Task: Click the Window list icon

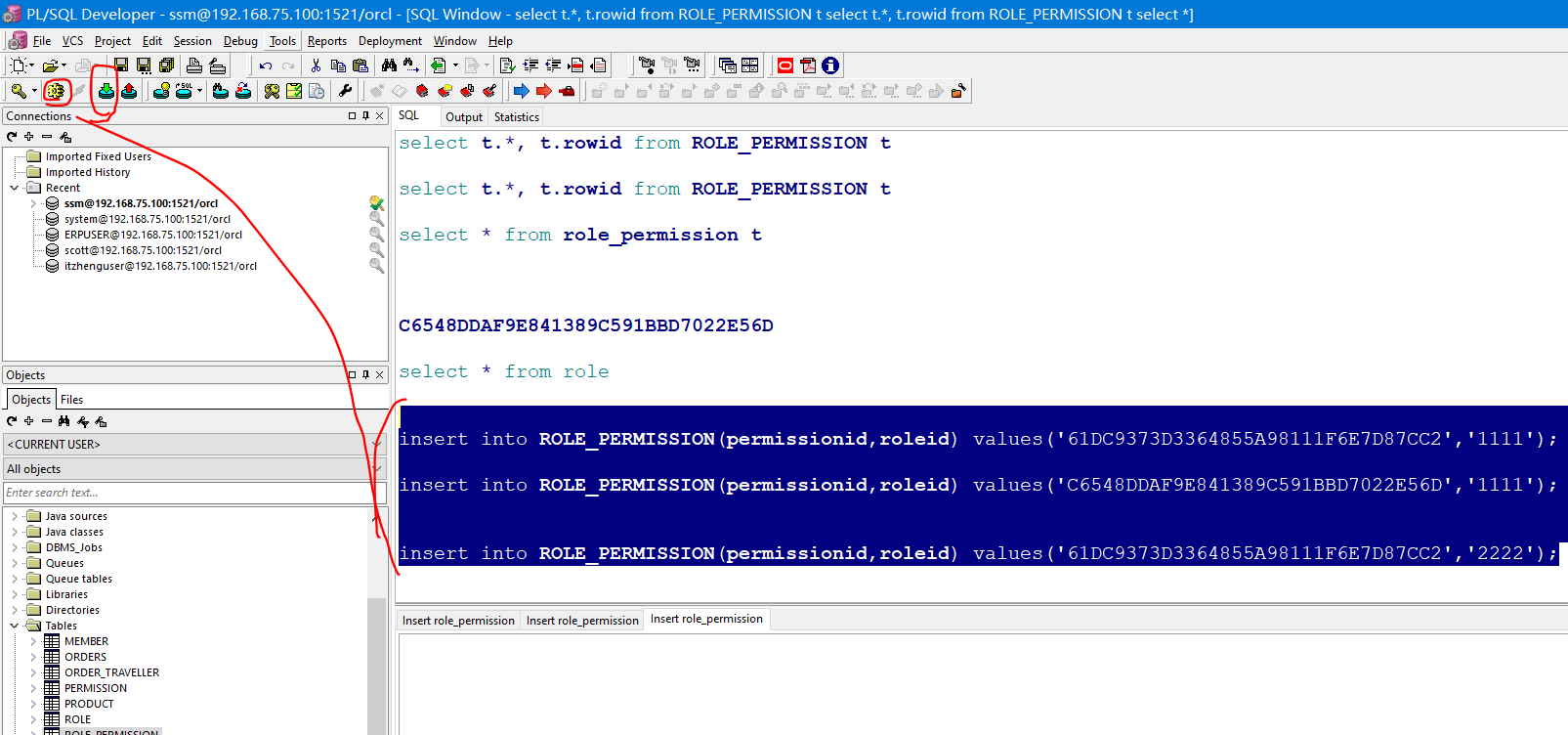Action: click(728, 65)
